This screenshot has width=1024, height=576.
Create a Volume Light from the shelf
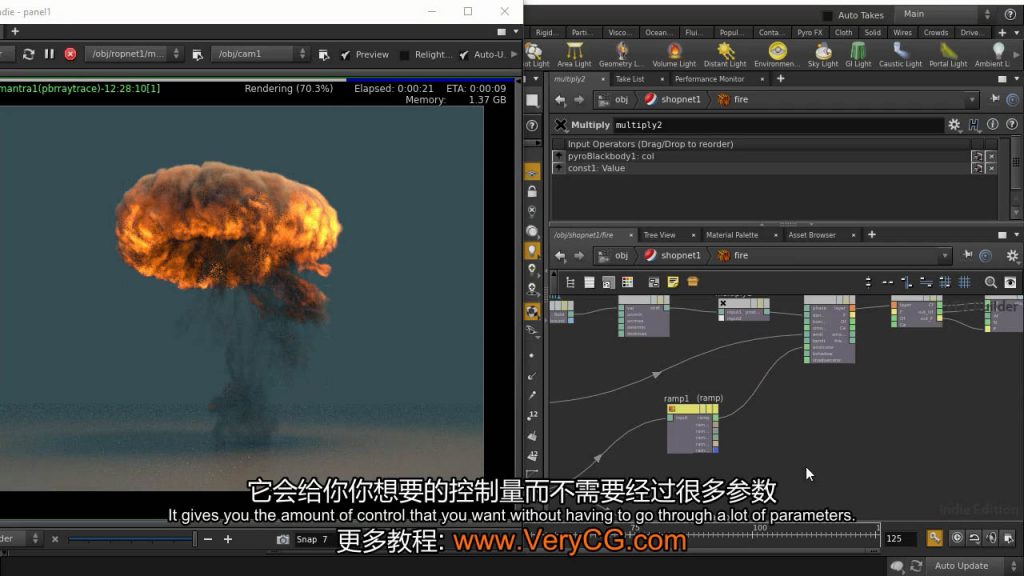click(x=674, y=54)
